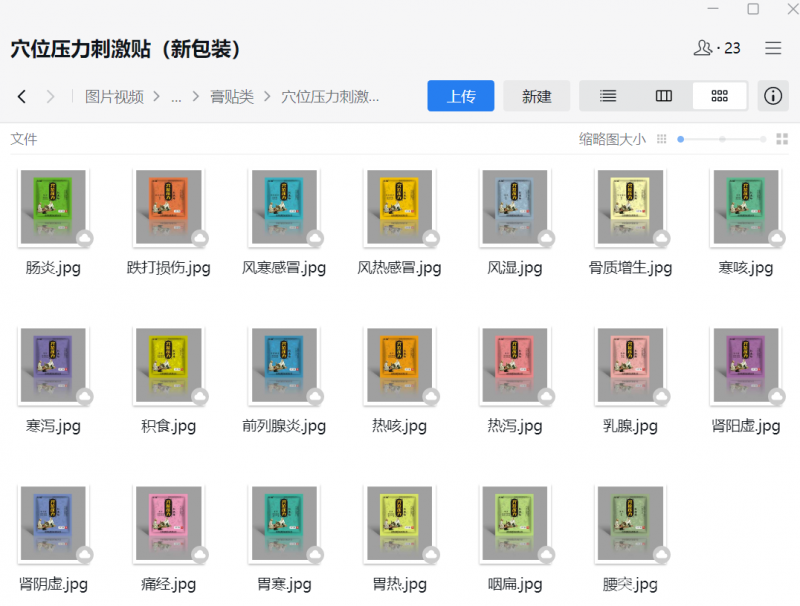
Task: Switch to grid thumbnail view
Action: pos(719,96)
